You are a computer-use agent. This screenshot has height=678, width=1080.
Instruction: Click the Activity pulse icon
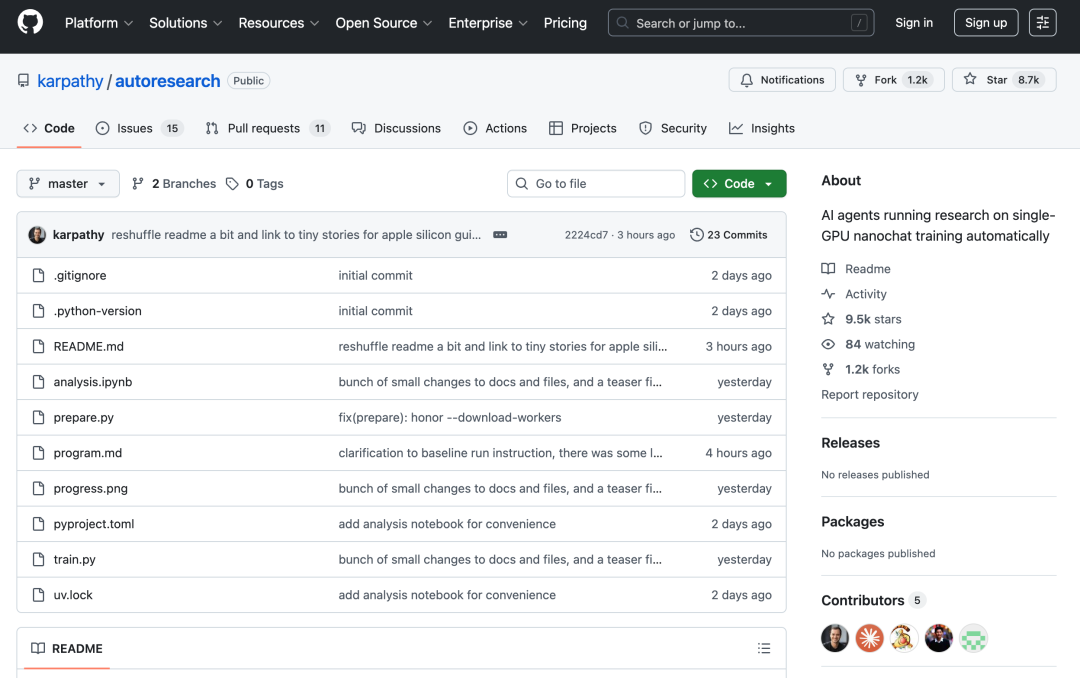tap(828, 294)
